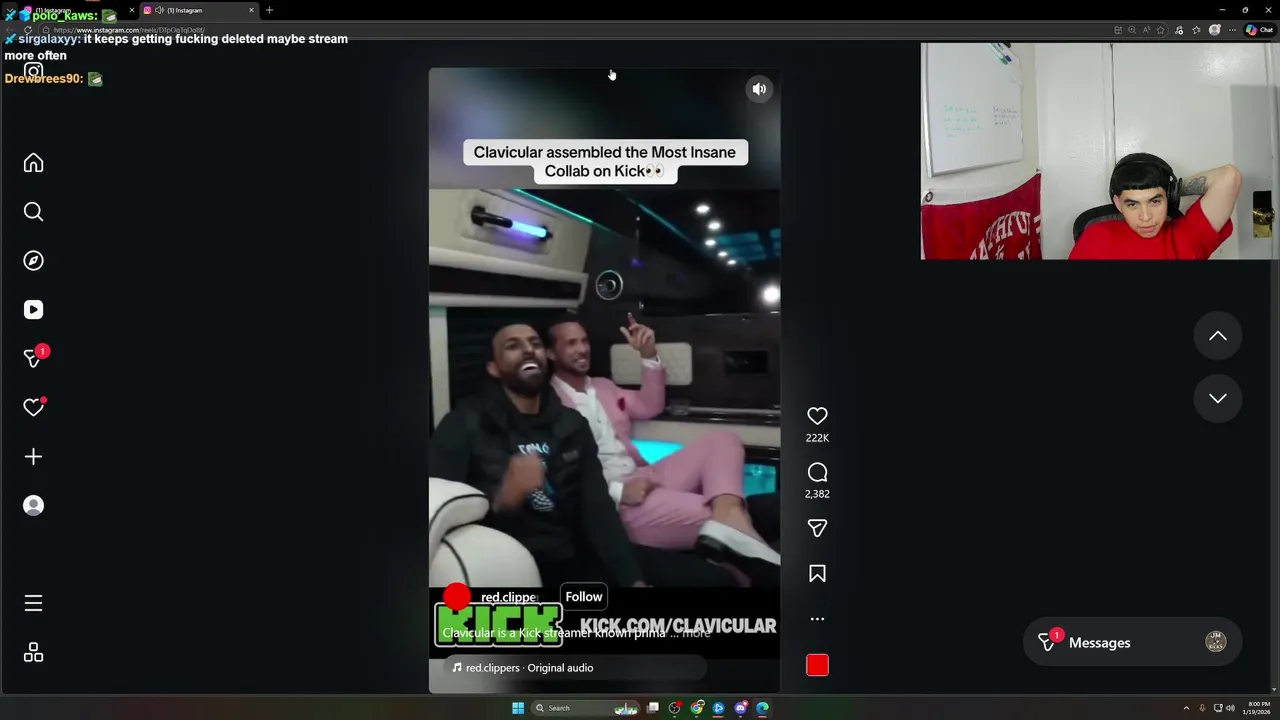Open Notifications heart icon in sidebar

[33, 407]
